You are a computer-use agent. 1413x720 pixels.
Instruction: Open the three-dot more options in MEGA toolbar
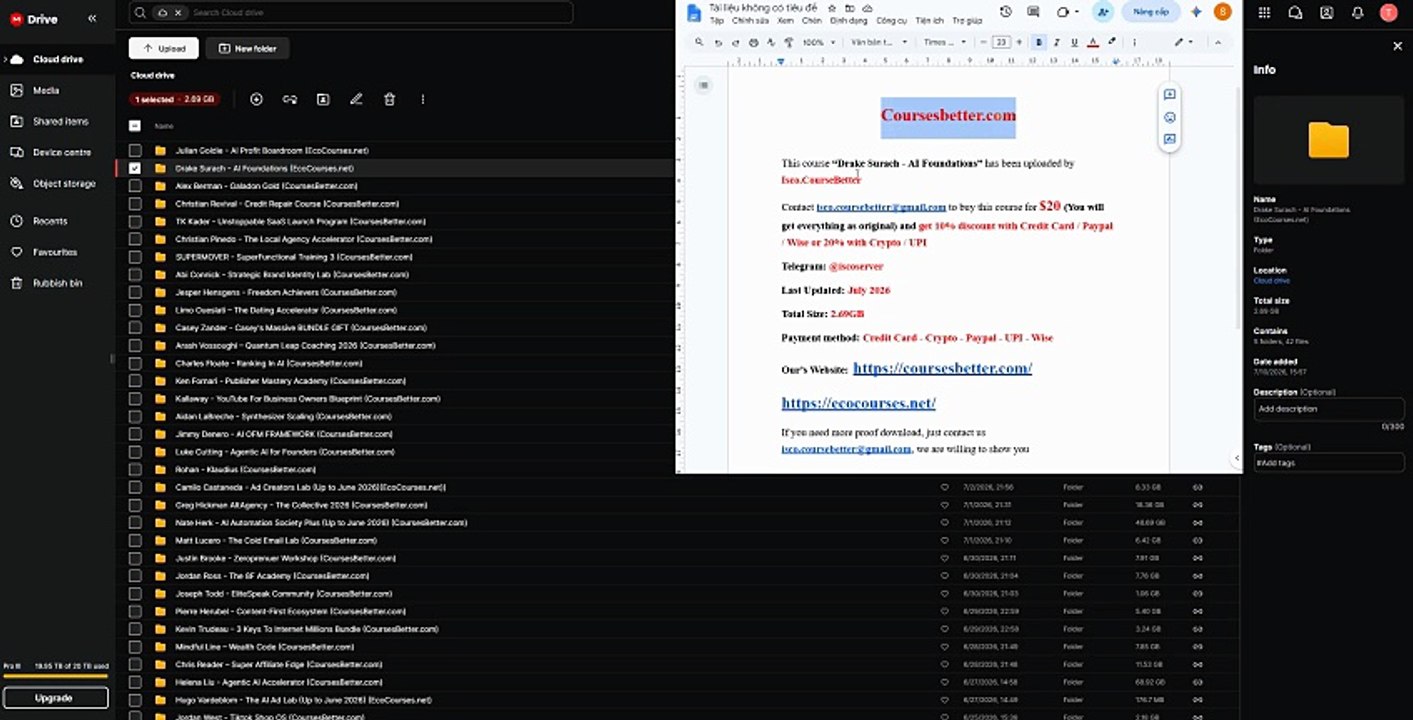423,99
